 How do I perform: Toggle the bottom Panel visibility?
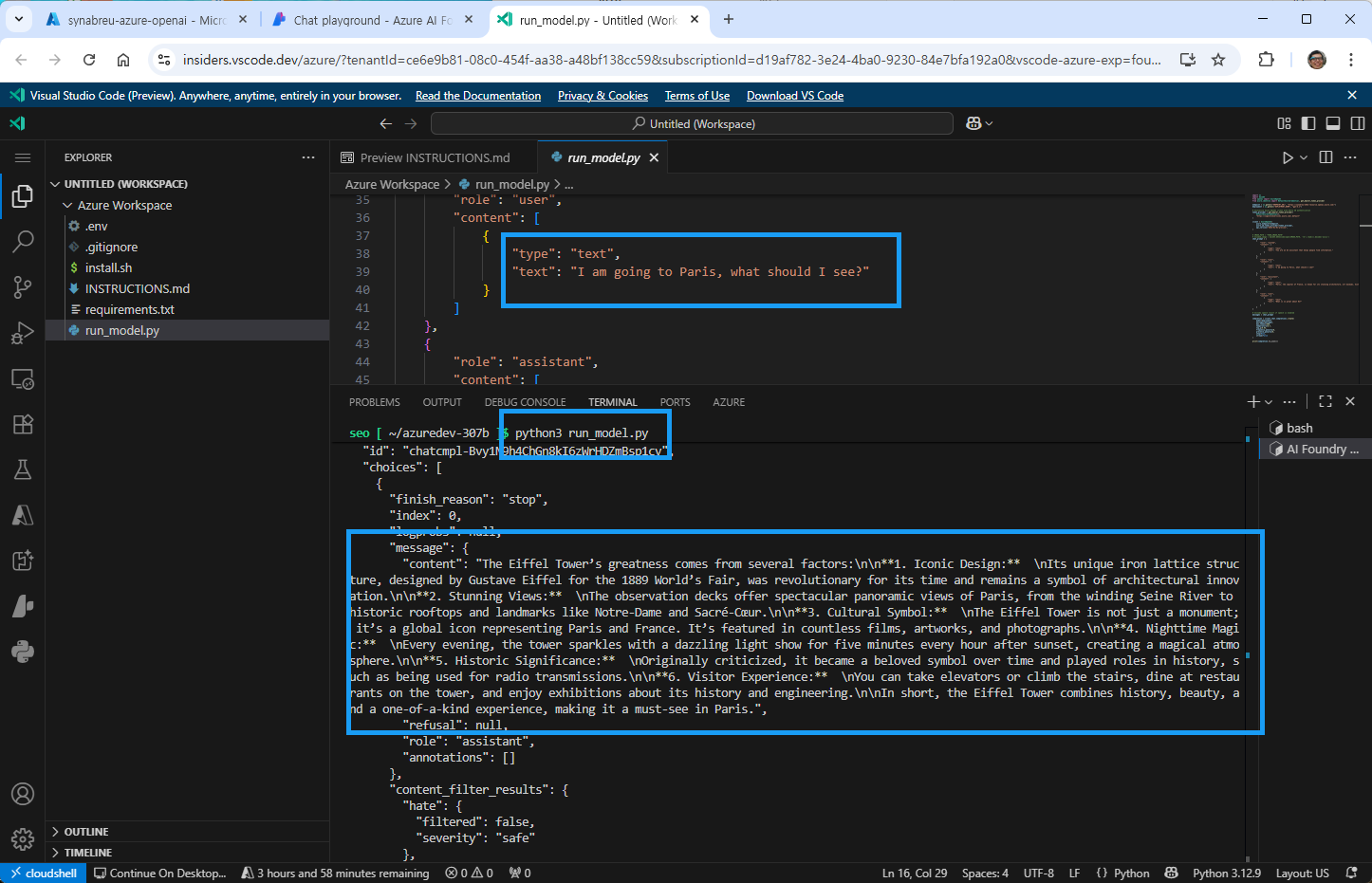click(1333, 123)
